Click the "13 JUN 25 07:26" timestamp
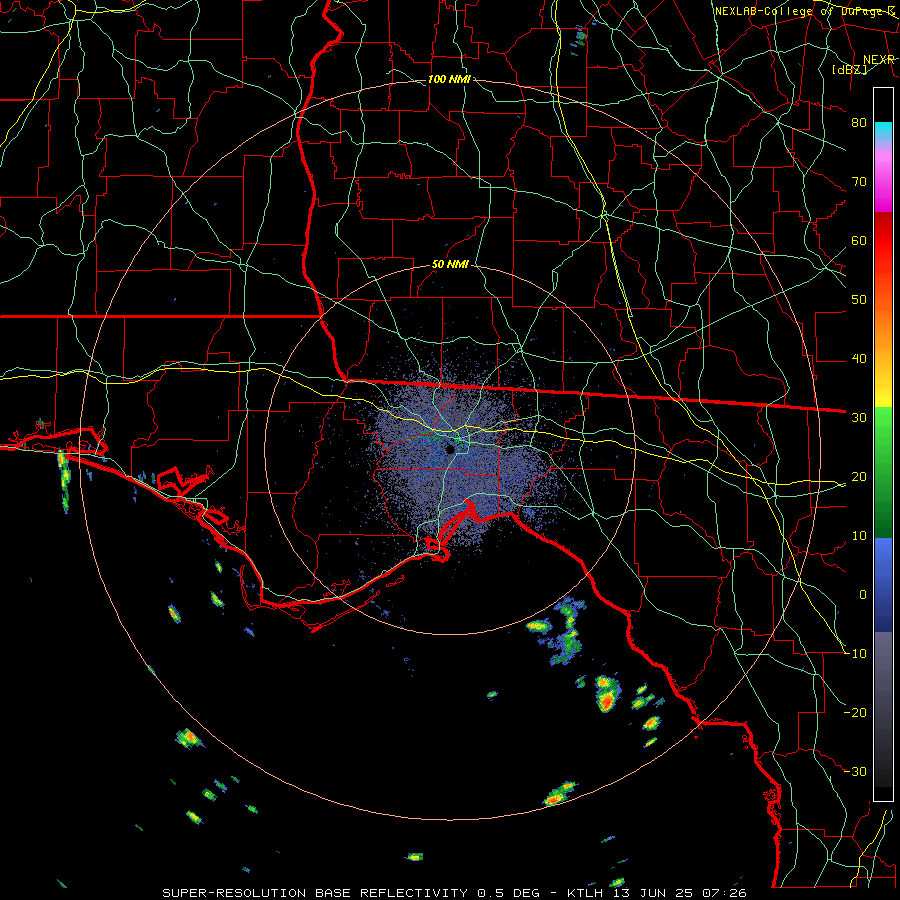This screenshot has width=900, height=900. 679,893
